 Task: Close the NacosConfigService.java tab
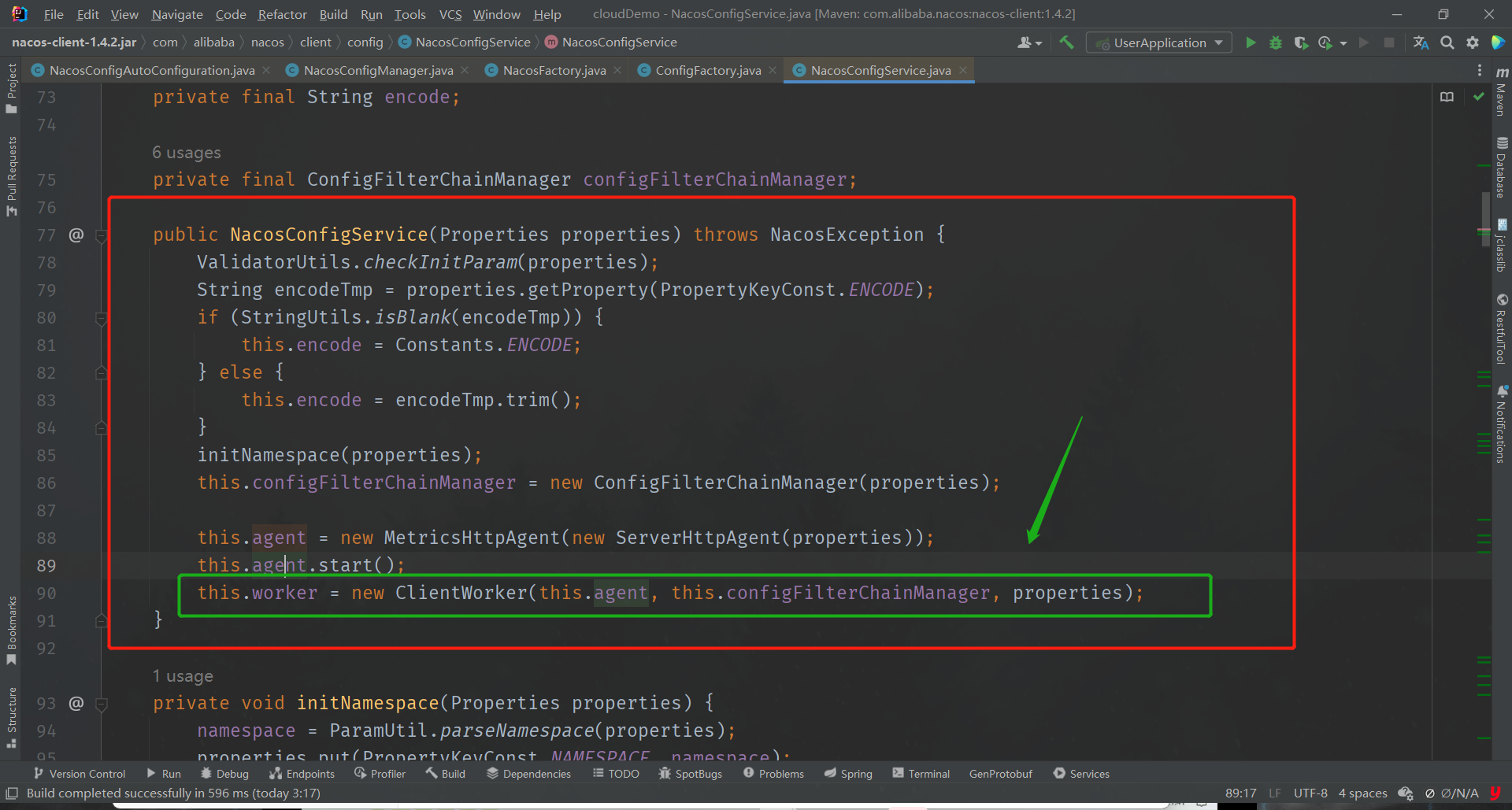[x=962, y=70]
